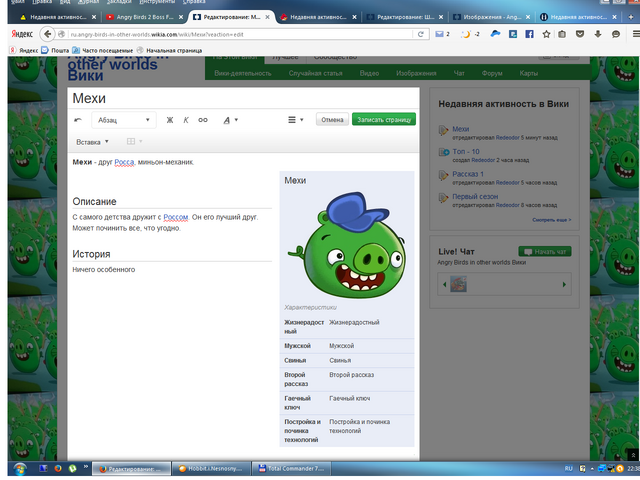
Task: Open Изображения in wiki navigation
Action: click(x=416, y=73)
